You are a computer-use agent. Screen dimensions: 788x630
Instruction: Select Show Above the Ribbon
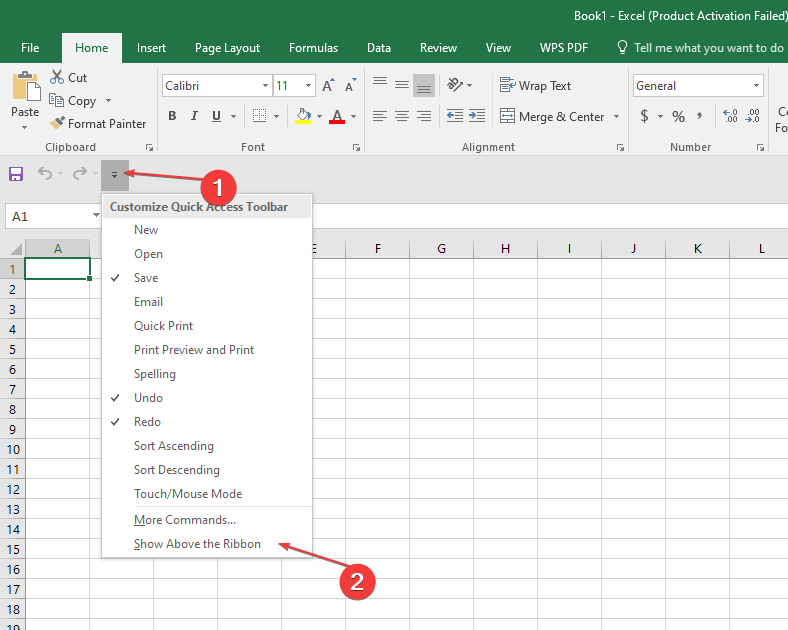[x=197, y=544]
